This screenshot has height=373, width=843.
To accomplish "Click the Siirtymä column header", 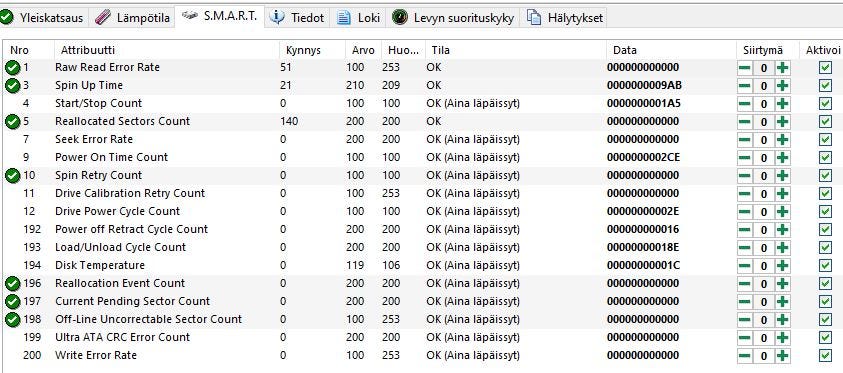I will (767, 50).
